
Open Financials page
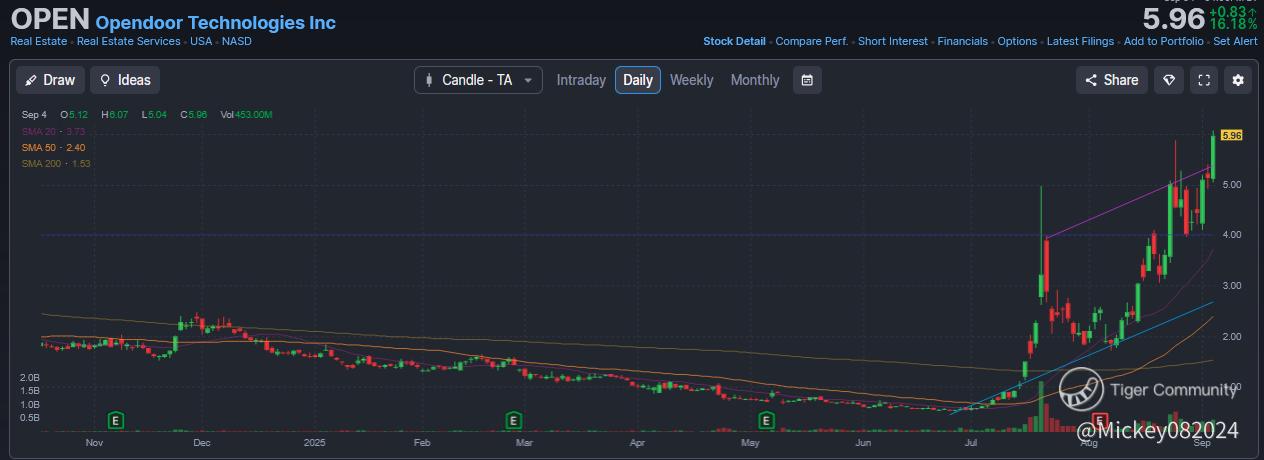coord(963,41)
